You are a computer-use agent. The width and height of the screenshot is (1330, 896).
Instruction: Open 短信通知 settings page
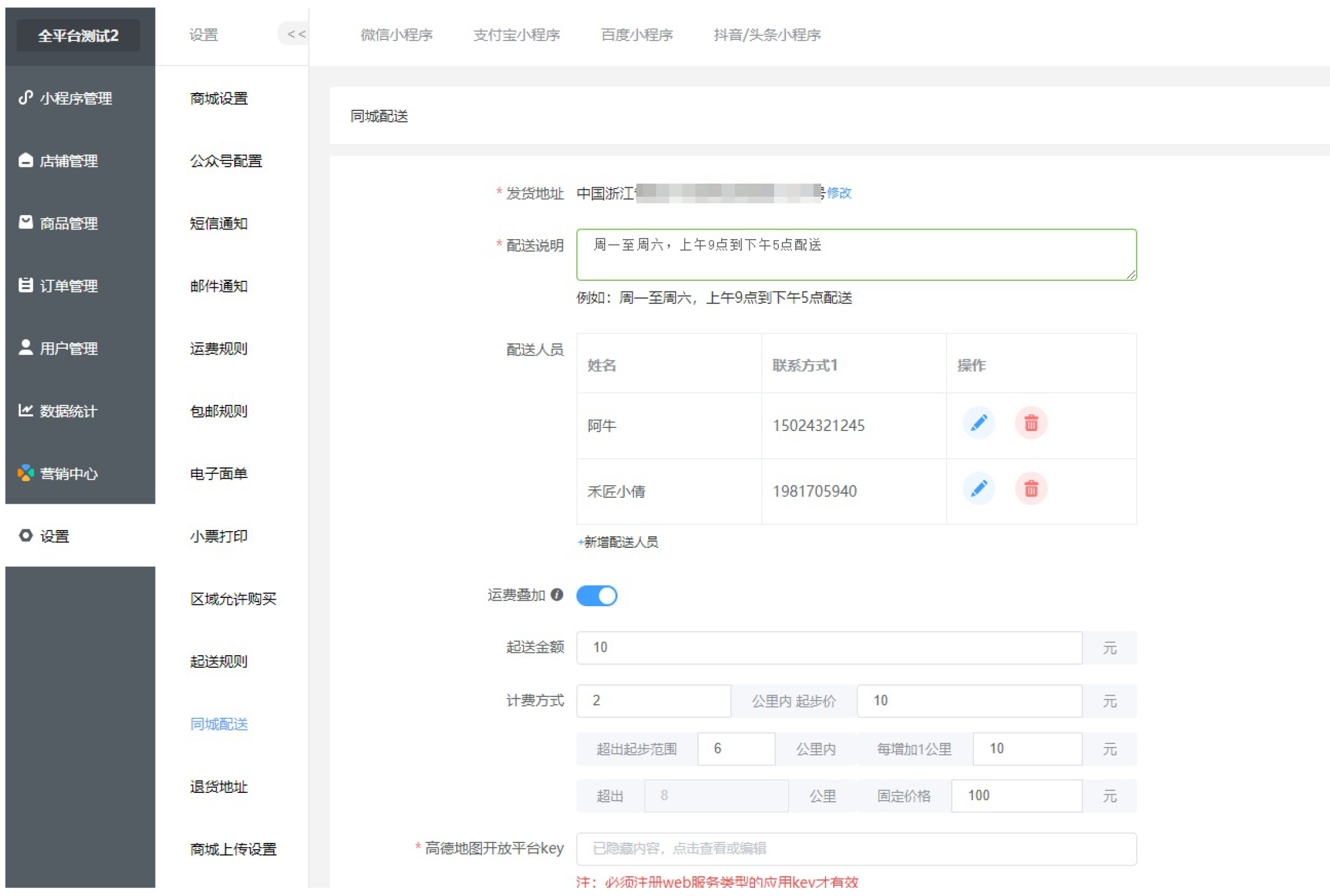219,223
